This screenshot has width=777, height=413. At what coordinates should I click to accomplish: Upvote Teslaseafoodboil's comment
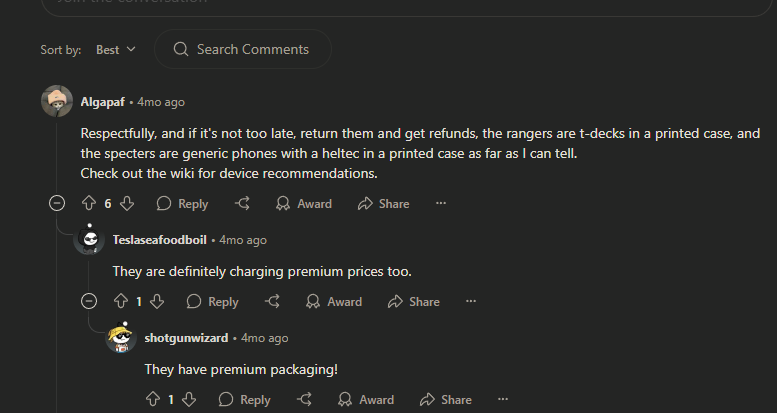click(121, 301)
